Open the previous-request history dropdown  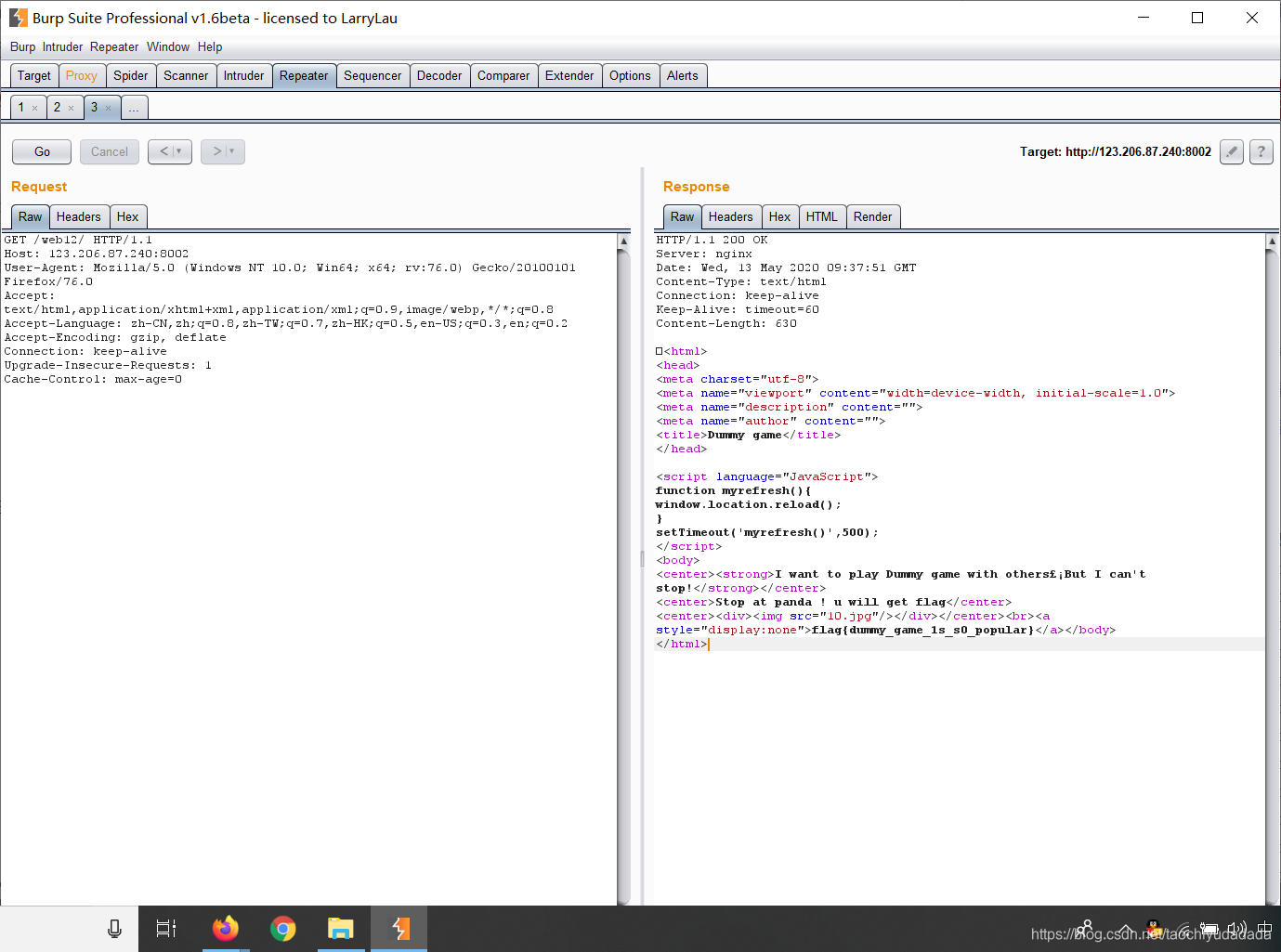(170, 151)
